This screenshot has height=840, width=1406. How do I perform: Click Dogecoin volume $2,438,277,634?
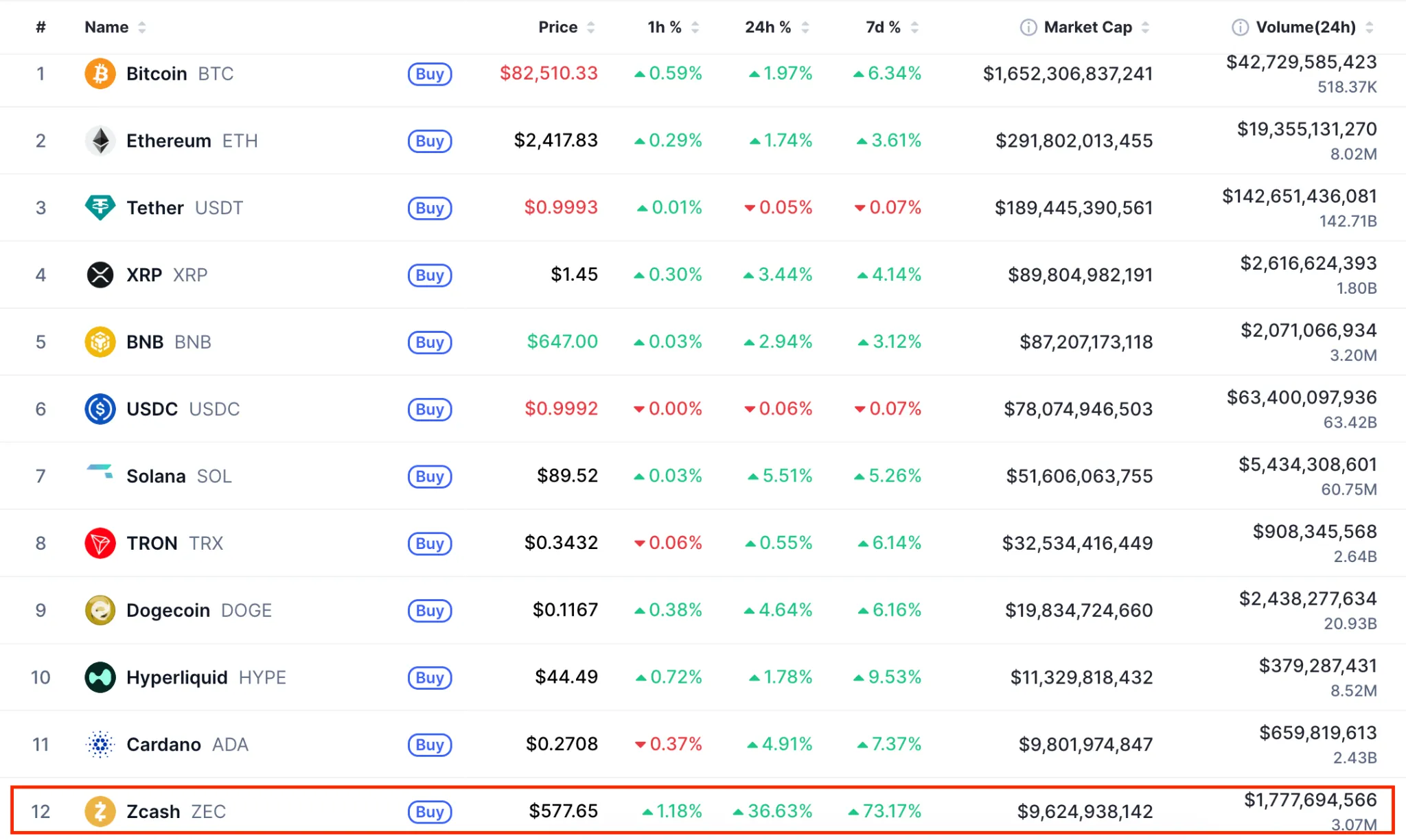click(1308, 598)
